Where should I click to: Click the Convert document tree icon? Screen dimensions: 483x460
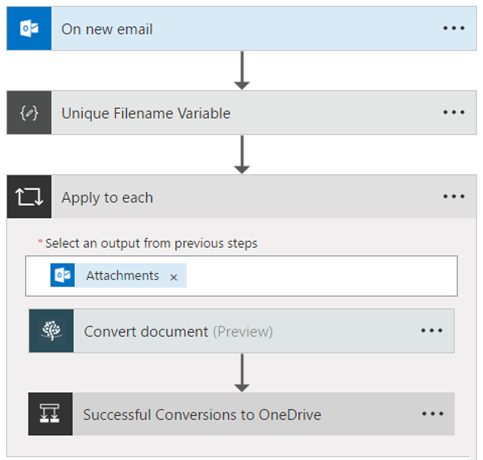[51, 331]
